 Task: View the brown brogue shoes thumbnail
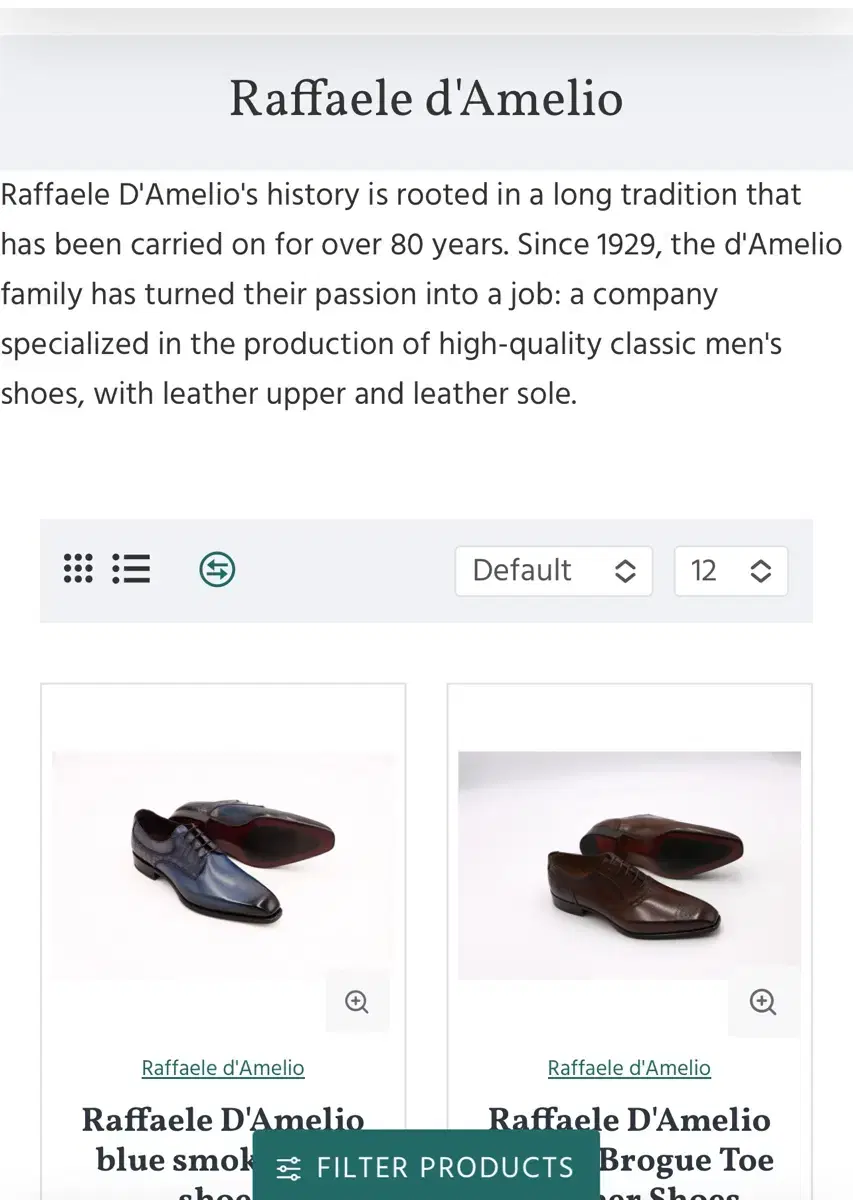coord(629,866)
